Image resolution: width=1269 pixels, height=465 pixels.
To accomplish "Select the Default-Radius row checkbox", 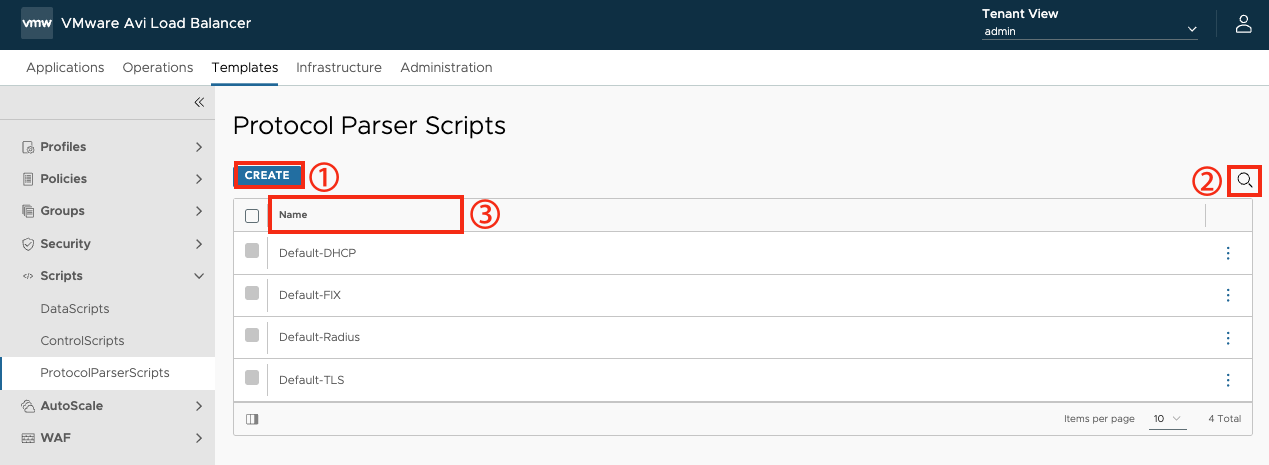I will [252, 335].
